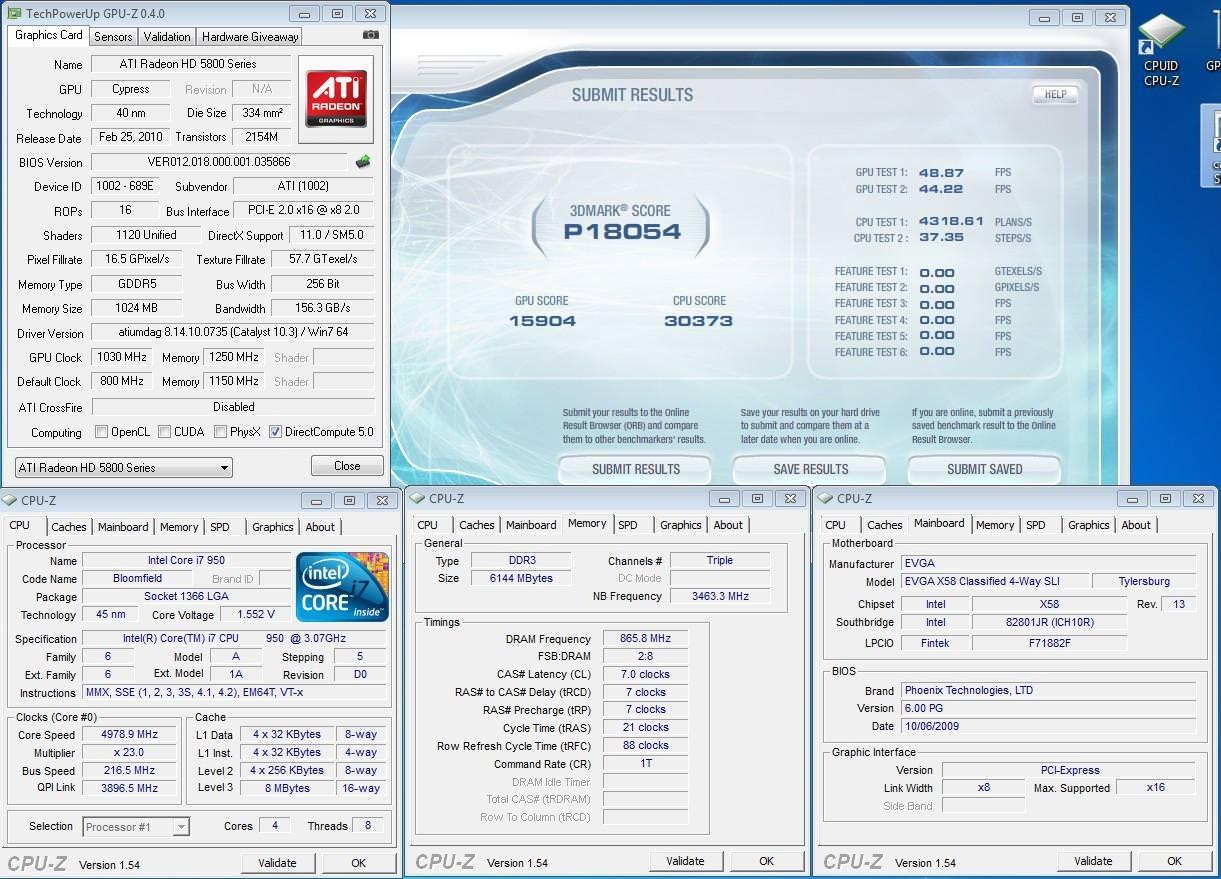
Task: Click the Intel Core i7 logo in CPU-Z
Action: click(x=342, y=586)
